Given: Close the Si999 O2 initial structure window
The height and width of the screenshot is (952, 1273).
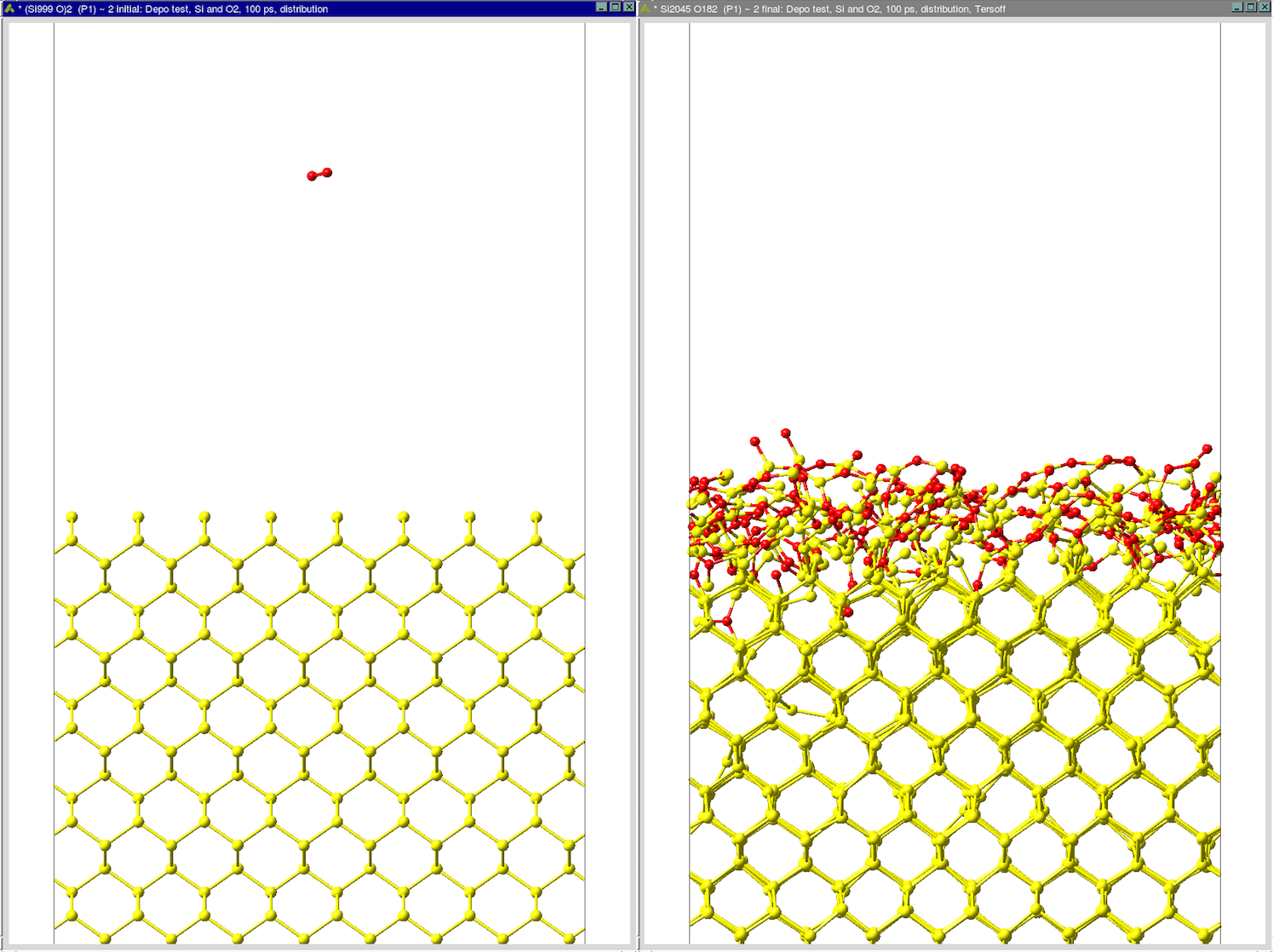Looking at the screenshot, I should pos(628,7).
